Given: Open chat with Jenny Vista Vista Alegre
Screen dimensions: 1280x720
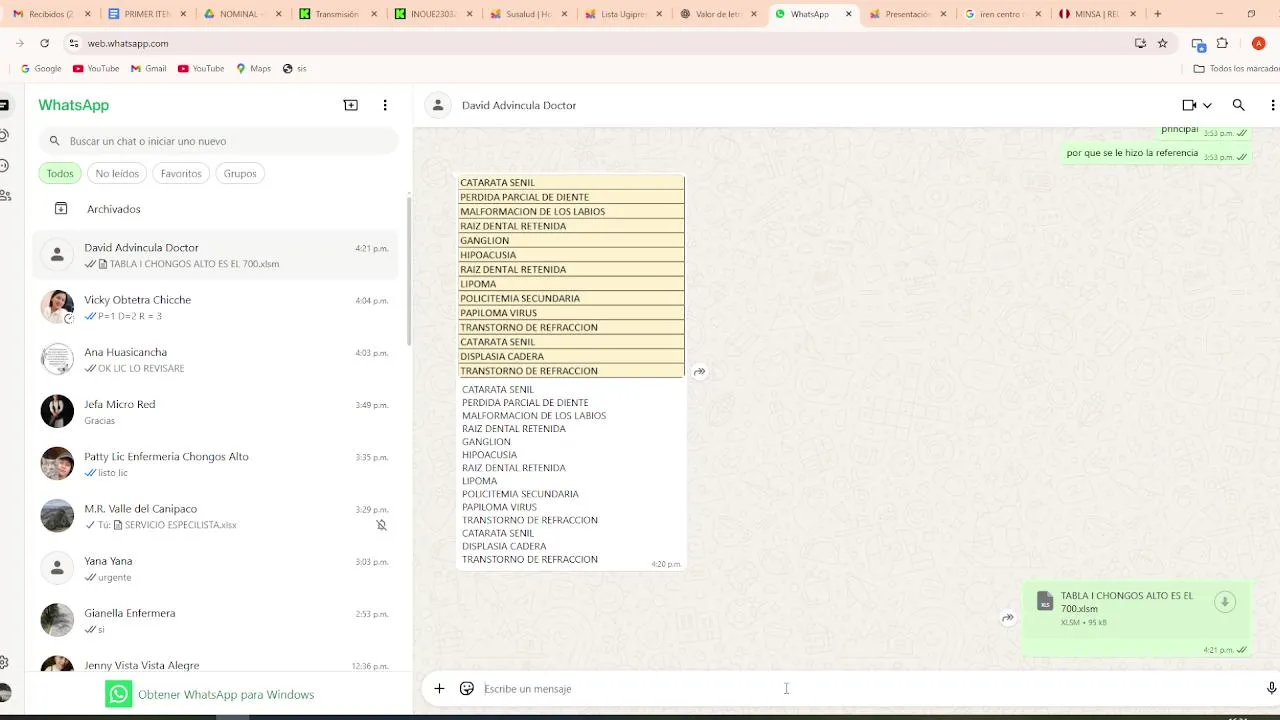Looking at the screenshot, I should [x=216, y=660].
